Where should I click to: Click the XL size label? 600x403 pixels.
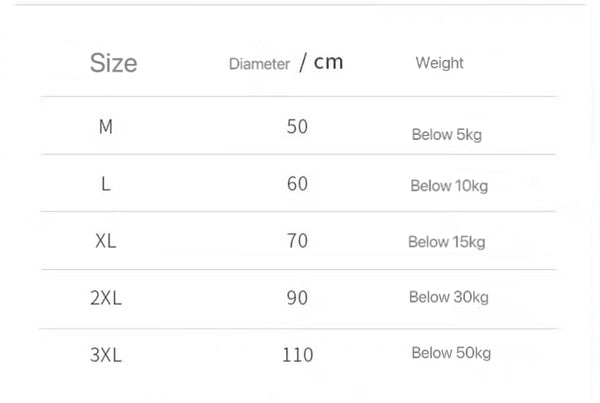pos(106,241)
